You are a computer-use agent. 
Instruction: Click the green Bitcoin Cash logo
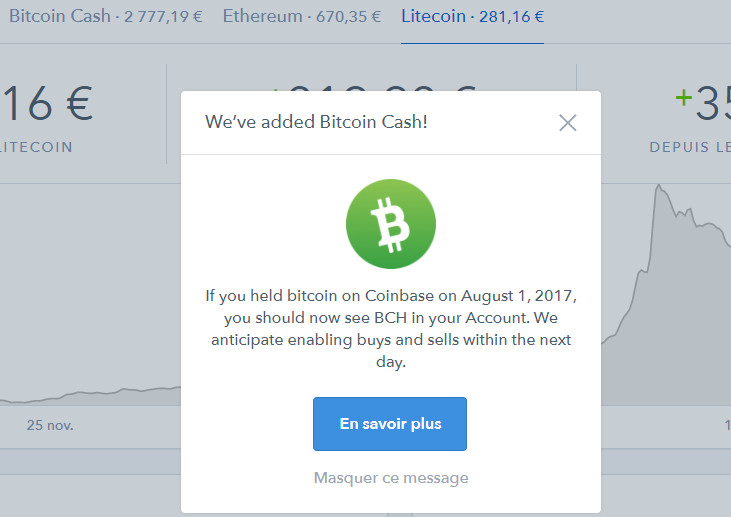pyautogui.click(x=391, y=224)
